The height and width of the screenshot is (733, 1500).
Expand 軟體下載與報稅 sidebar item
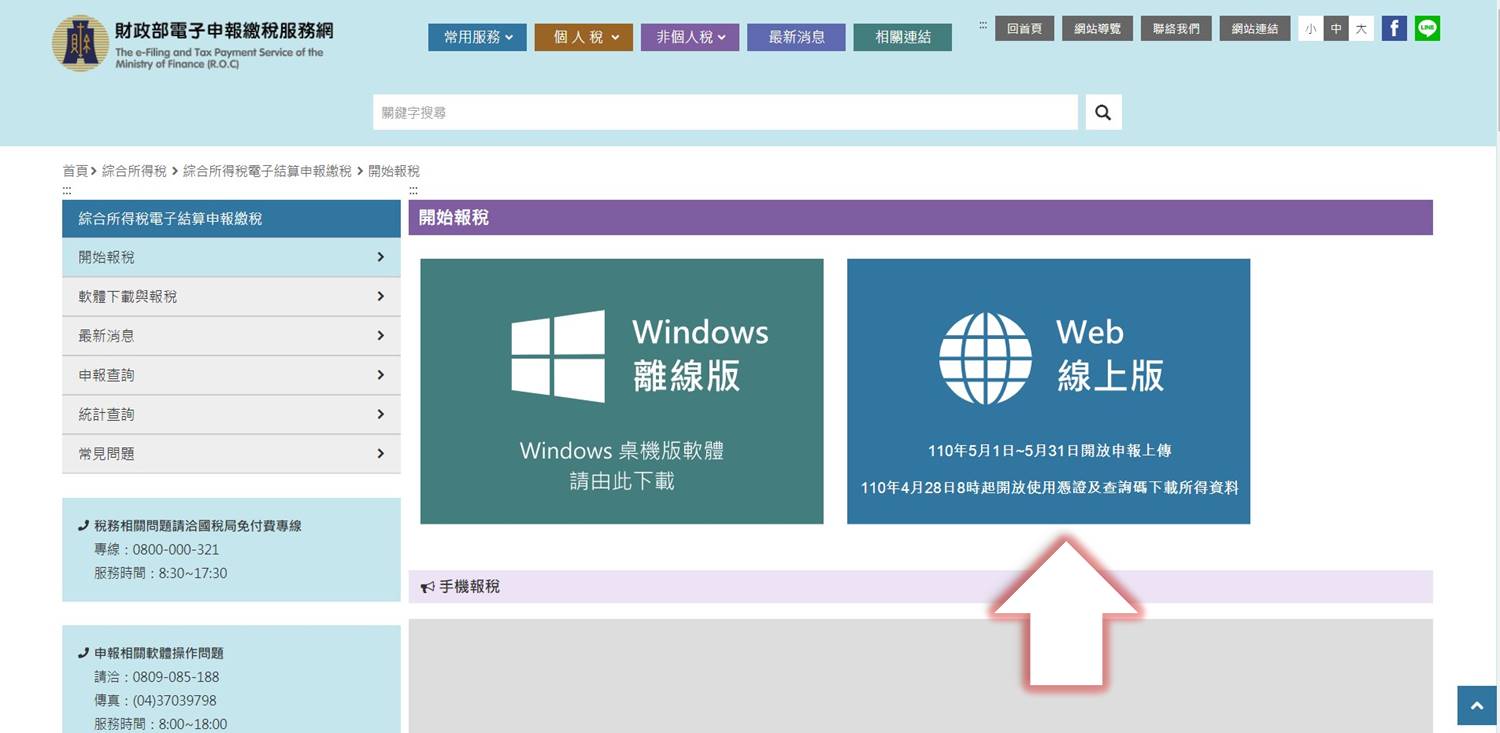click(231, 296)
